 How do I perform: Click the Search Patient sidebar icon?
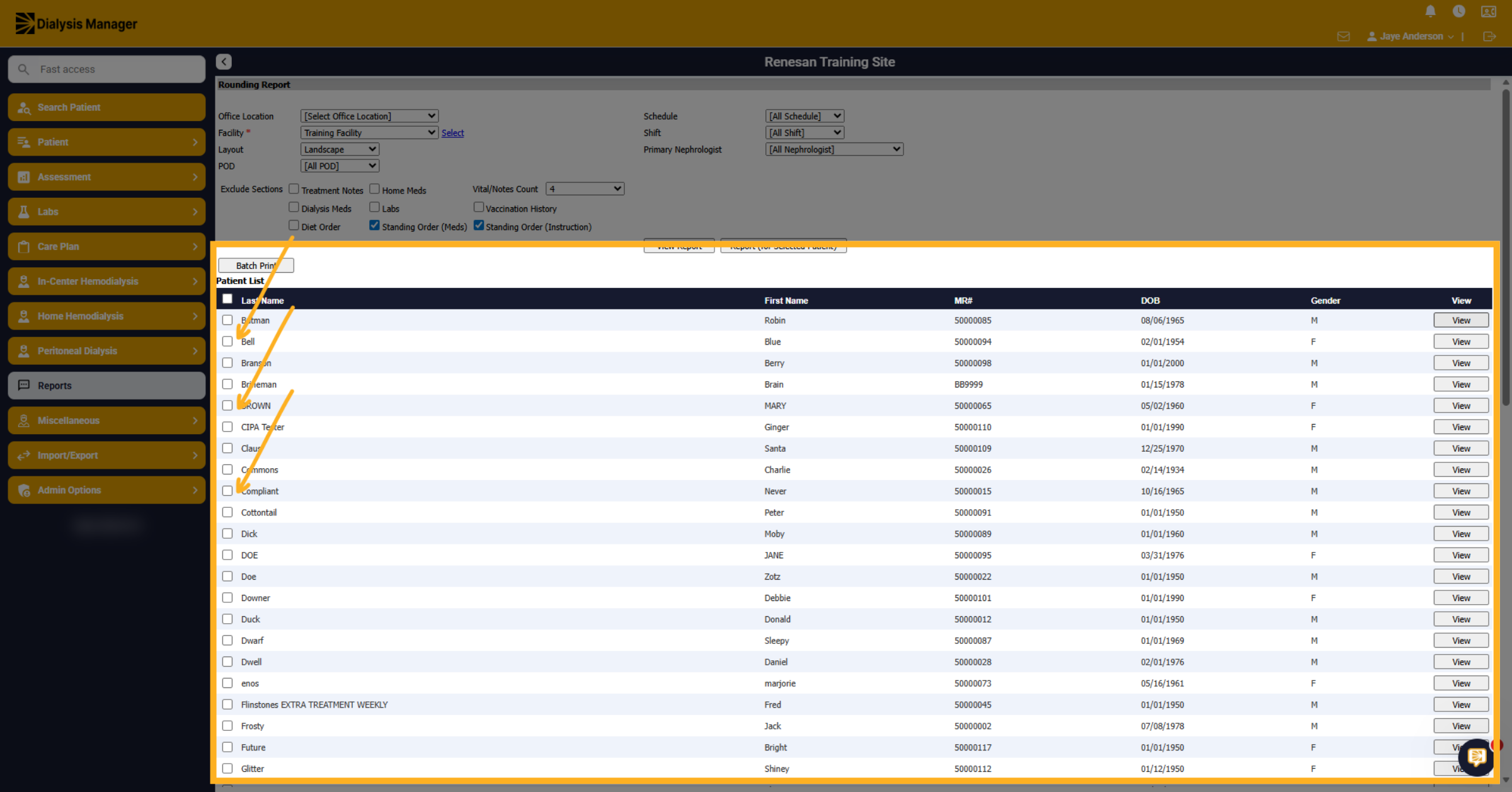pyautogui.click(x=24, y=108)
